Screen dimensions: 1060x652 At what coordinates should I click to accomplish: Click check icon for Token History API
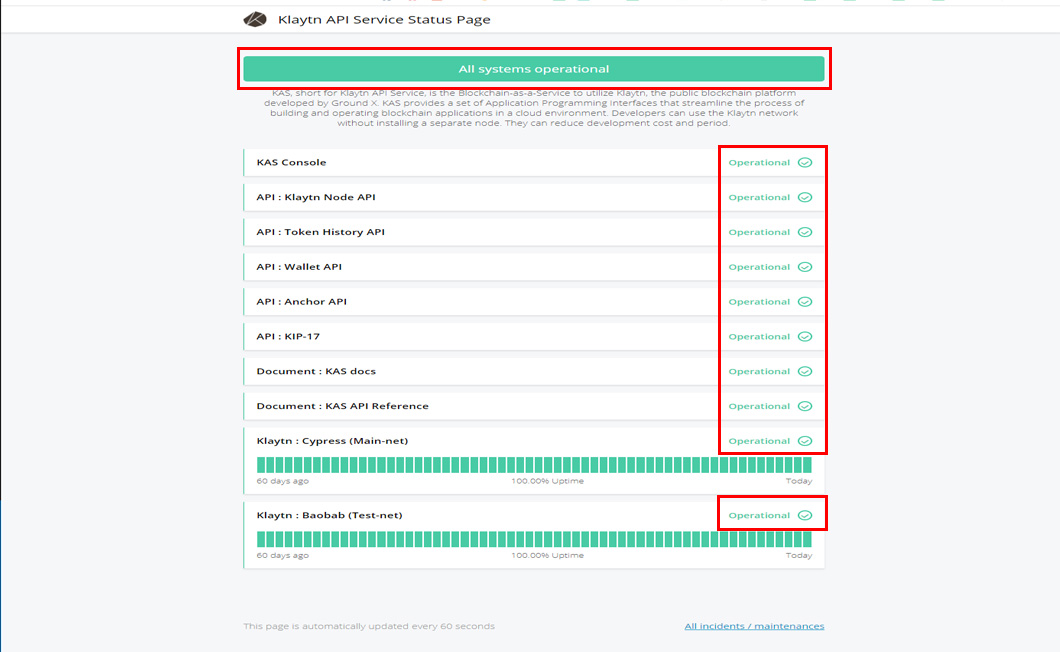[804, 232]
